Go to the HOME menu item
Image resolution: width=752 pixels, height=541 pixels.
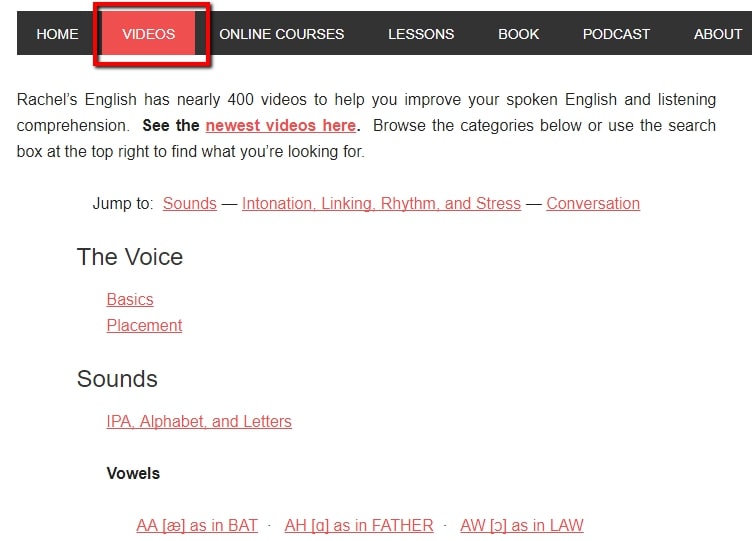(57, 34)
